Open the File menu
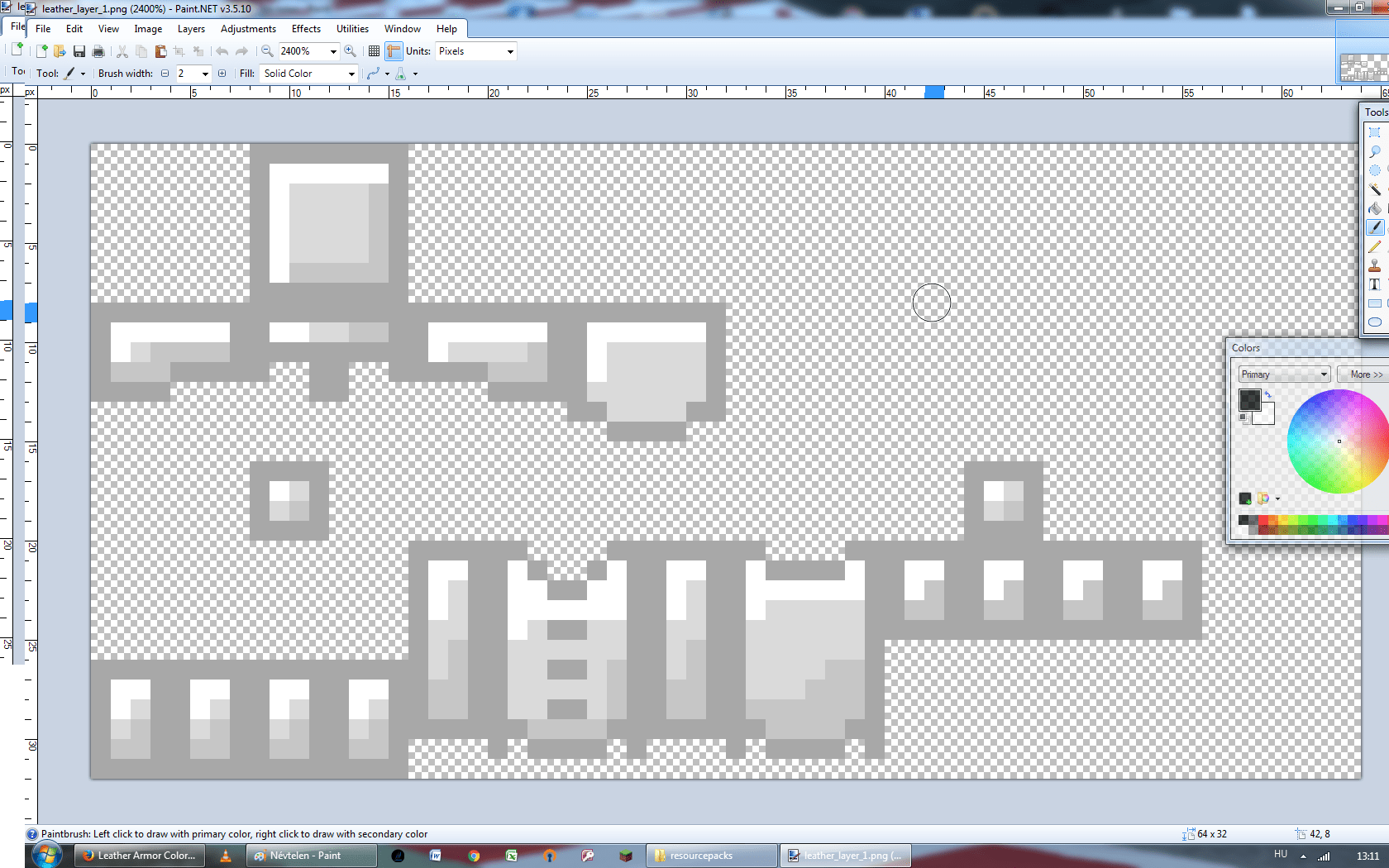Image resolution: width=1389 pixels, height=868 pixels. coord(43,29)
